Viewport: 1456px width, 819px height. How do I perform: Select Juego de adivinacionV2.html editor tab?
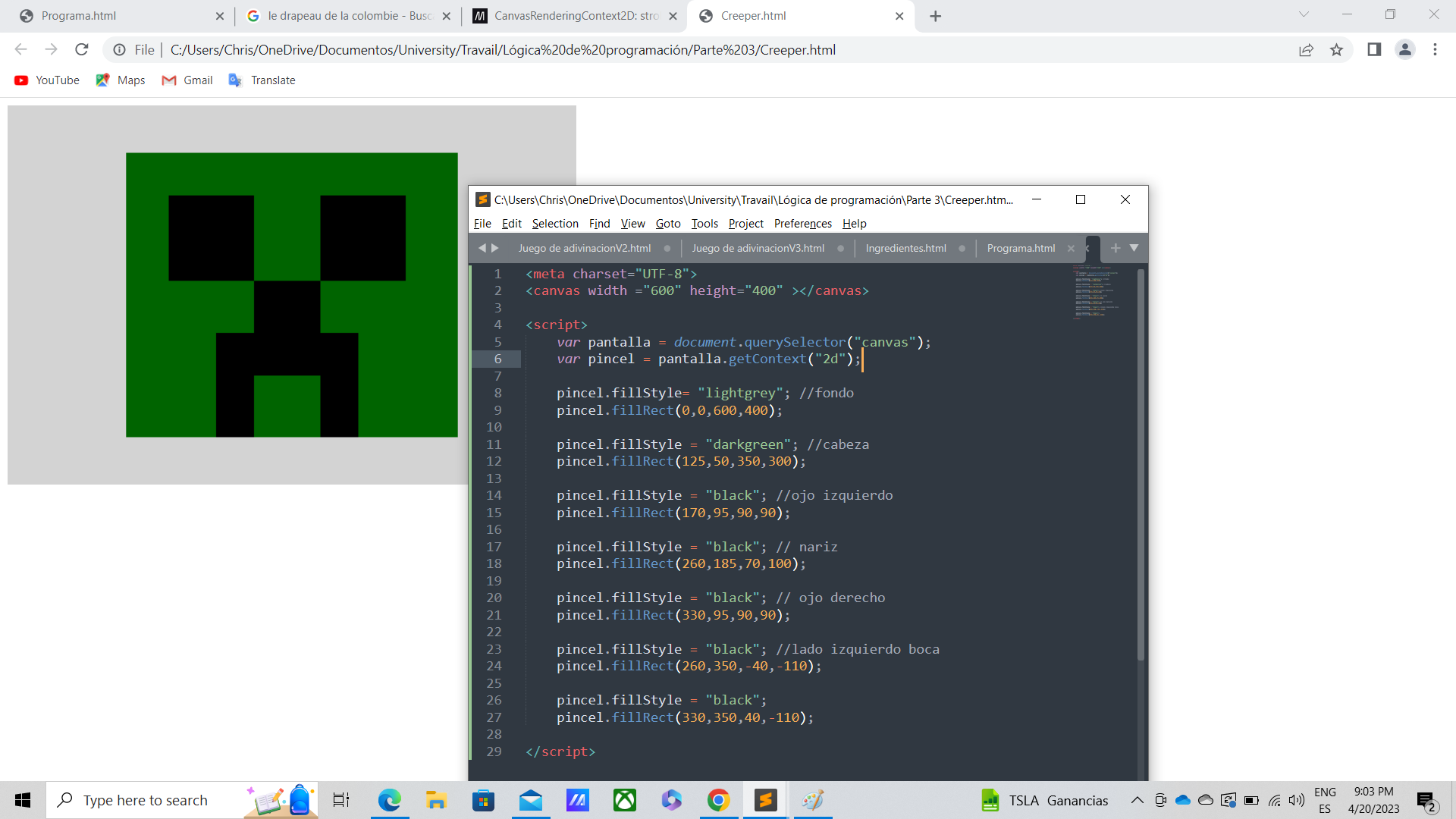pyautogui.click(x=585, y=248)
